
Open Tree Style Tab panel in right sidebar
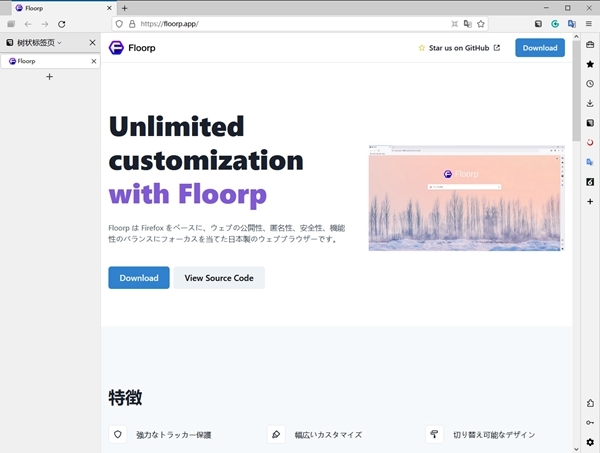[590, 123]
